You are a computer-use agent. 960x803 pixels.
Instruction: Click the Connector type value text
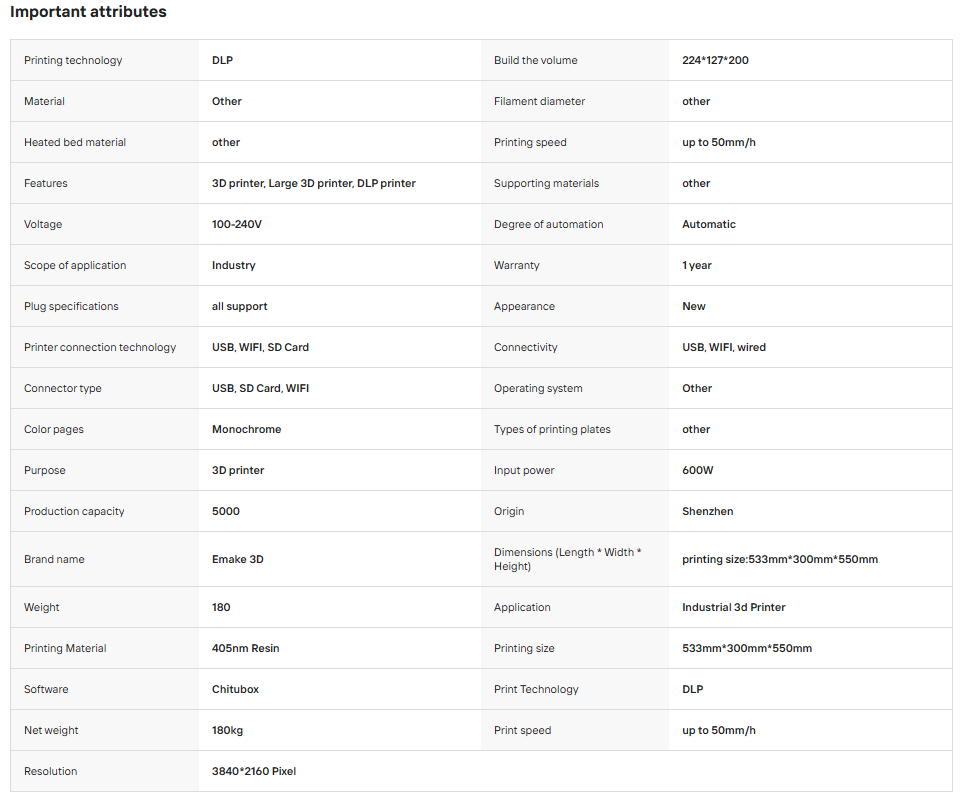click(260, 388)
